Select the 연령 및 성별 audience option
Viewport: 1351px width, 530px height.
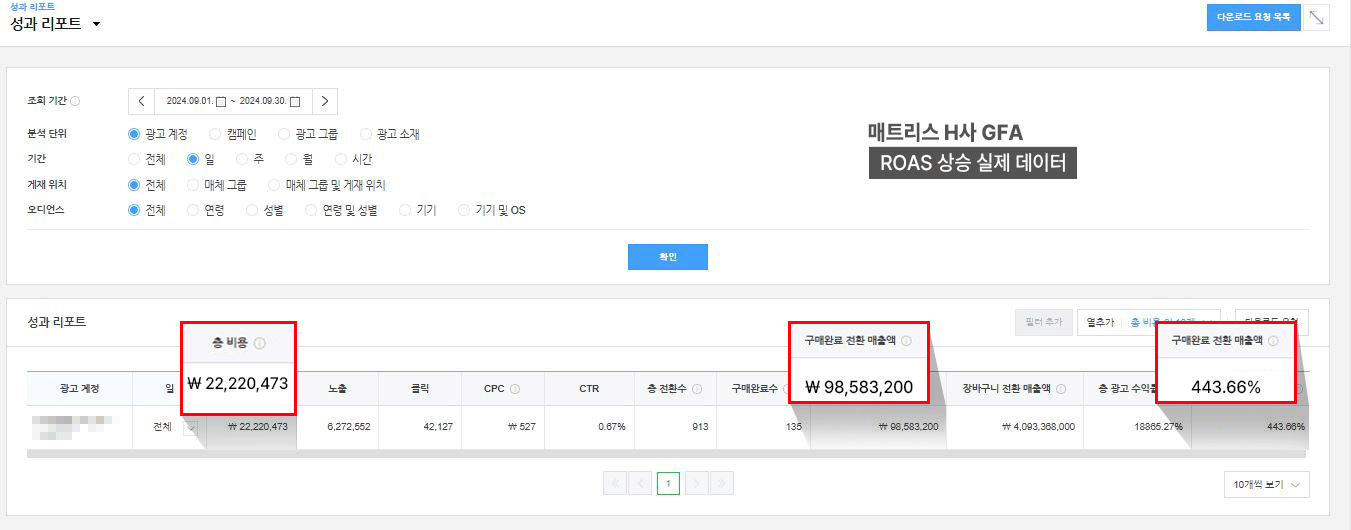[312, 210]
